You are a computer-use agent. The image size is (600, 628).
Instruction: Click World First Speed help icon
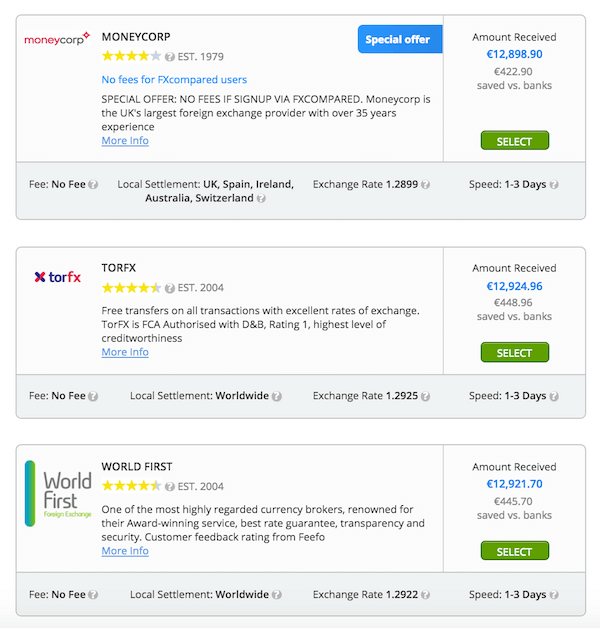(554, 595)
